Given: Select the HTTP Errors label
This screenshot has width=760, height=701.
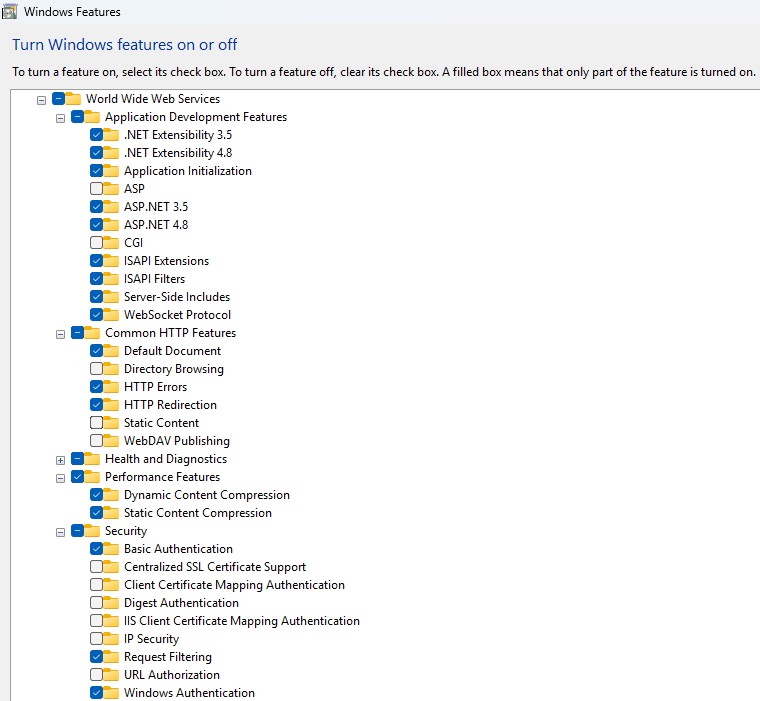Looking at the screenshot, I should 155,387.
